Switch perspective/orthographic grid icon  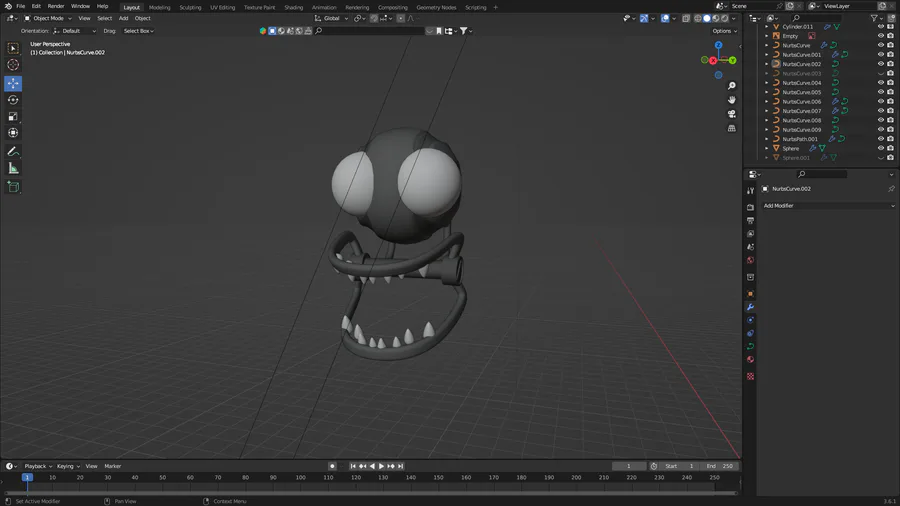point(732,129)
